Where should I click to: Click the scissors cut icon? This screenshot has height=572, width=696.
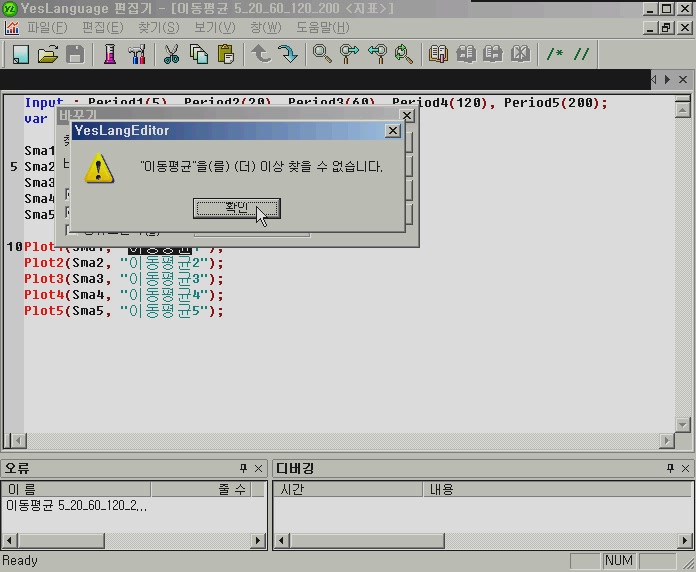(171, 54)
